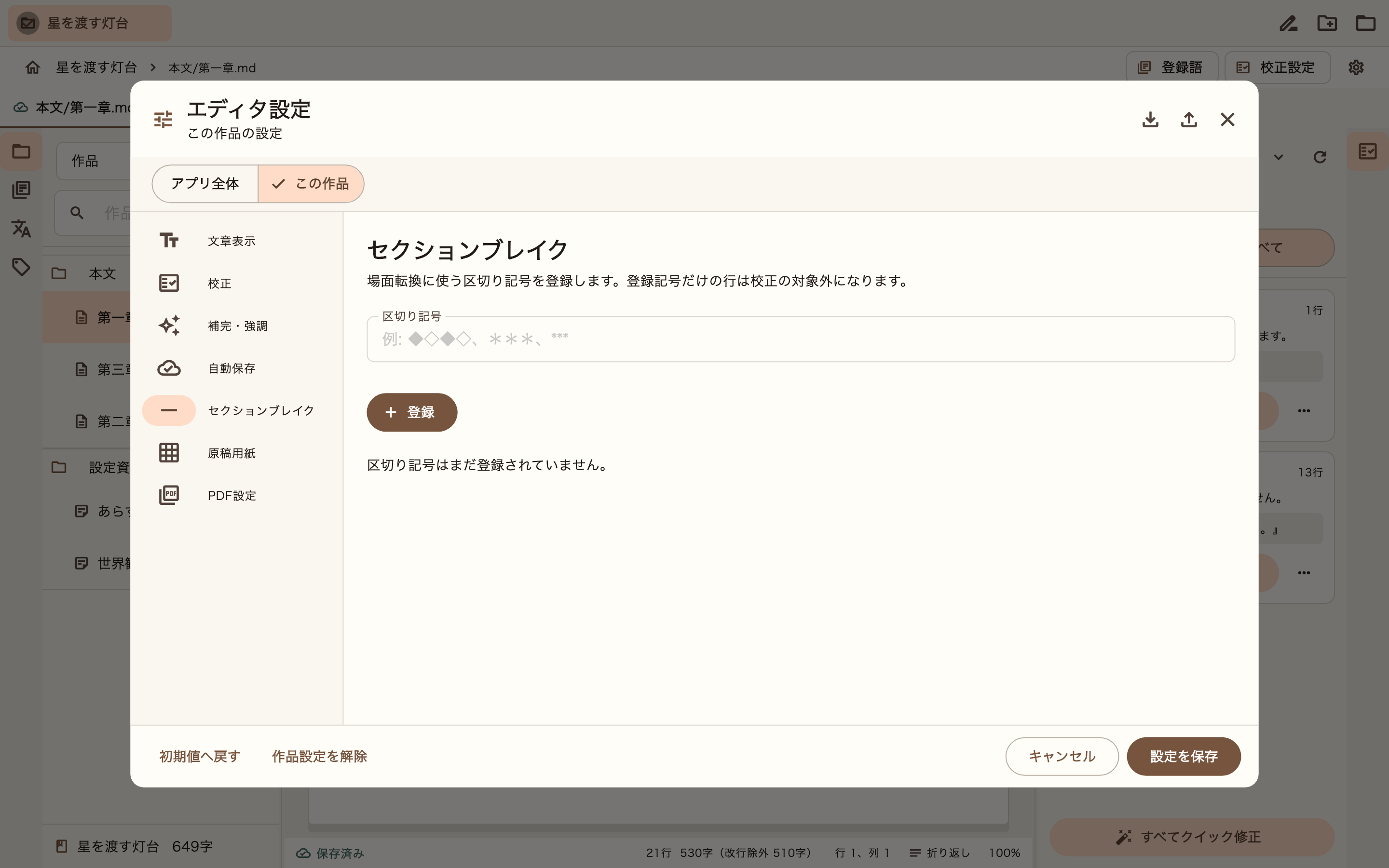Select the セクションブレイク settings category
This screenshot has width=1389, height=868.
coord(236,410)
